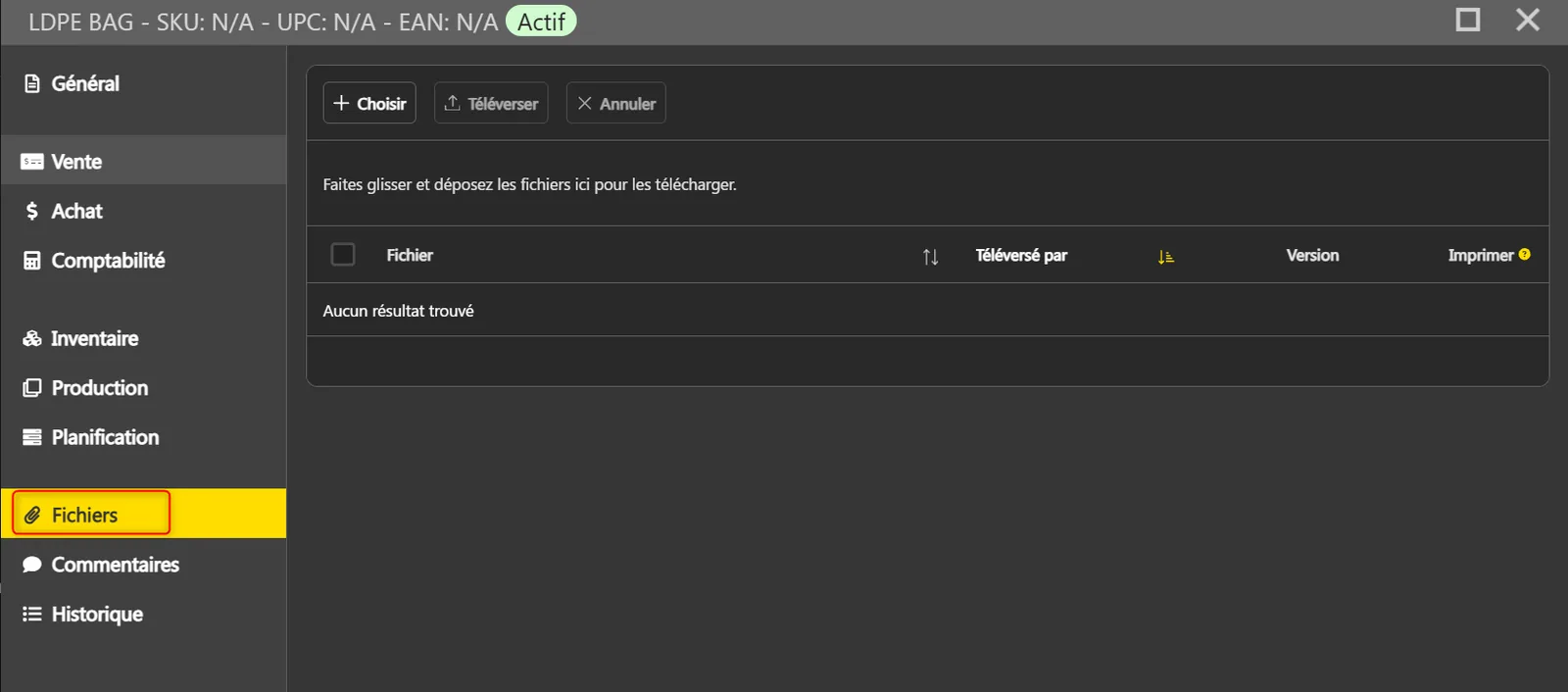Click the Choisir button
The image size is (1568, 692).
coord(369,103)
